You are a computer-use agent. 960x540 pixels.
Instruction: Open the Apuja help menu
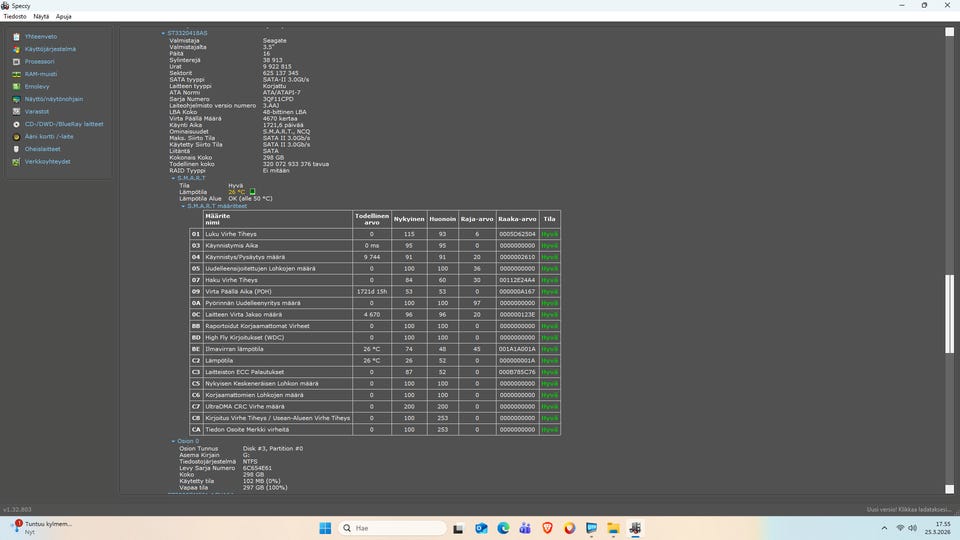(x=64, y=17)
